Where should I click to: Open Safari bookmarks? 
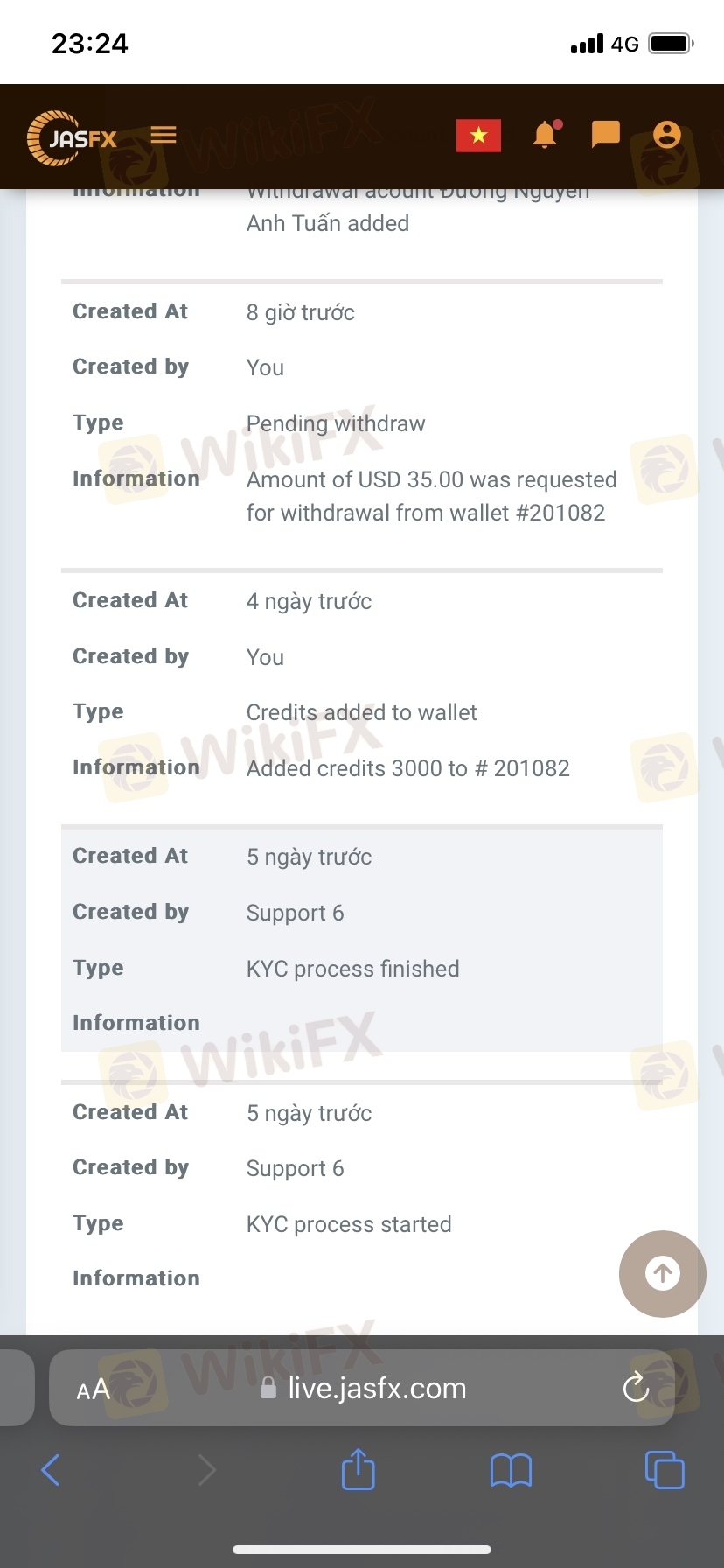[x=511, y=1470]
